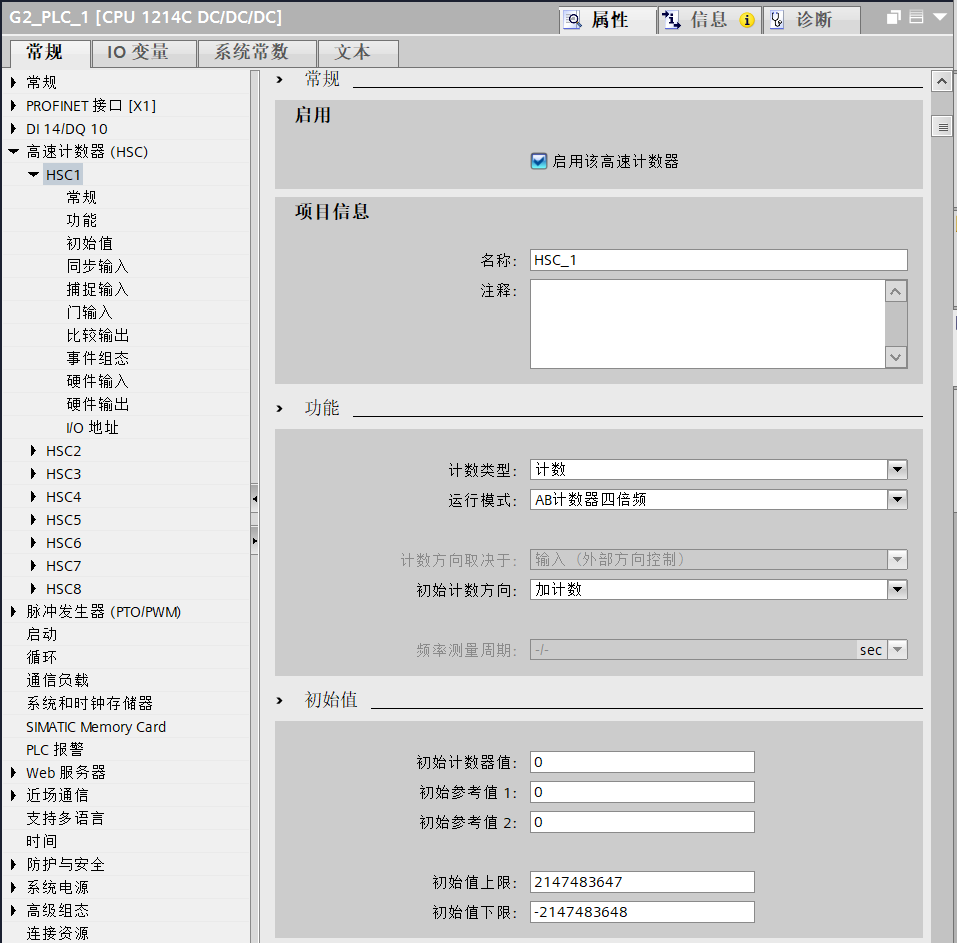Select SIMATIC Memory Card settings
Screen dimensions: 957x943
pyautogui.click(x=94, y=726)
